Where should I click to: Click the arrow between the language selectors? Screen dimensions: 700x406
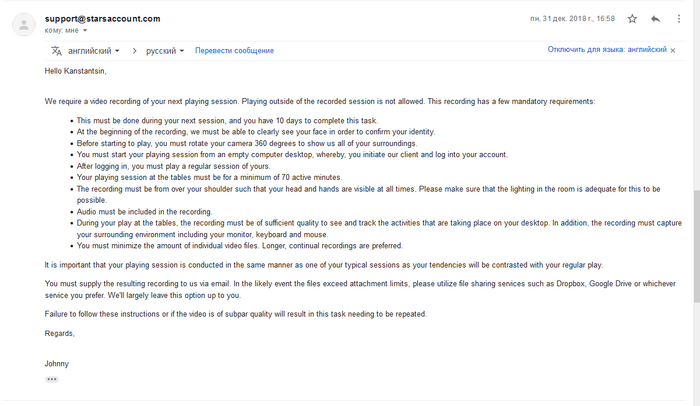click(133, 50)
